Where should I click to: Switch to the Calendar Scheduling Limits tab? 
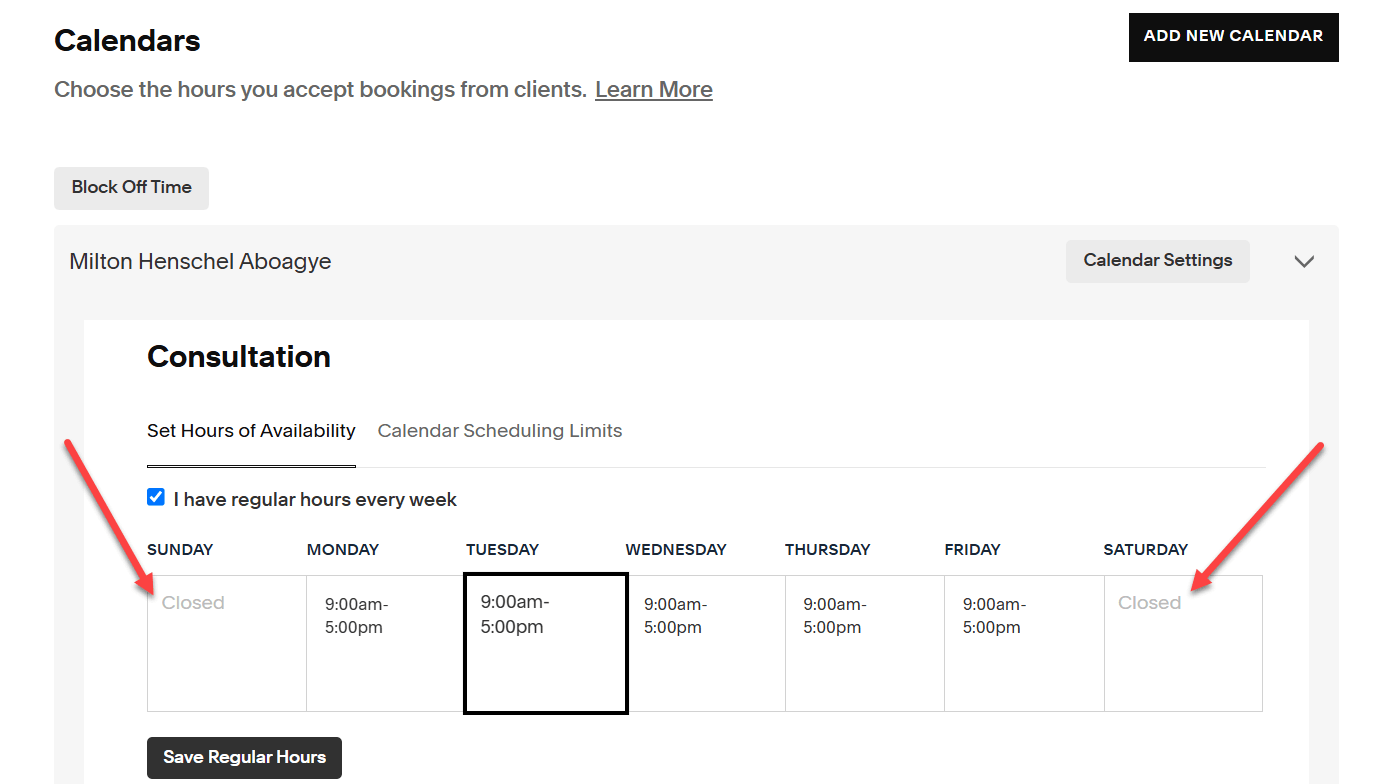(x=499, y=431)
